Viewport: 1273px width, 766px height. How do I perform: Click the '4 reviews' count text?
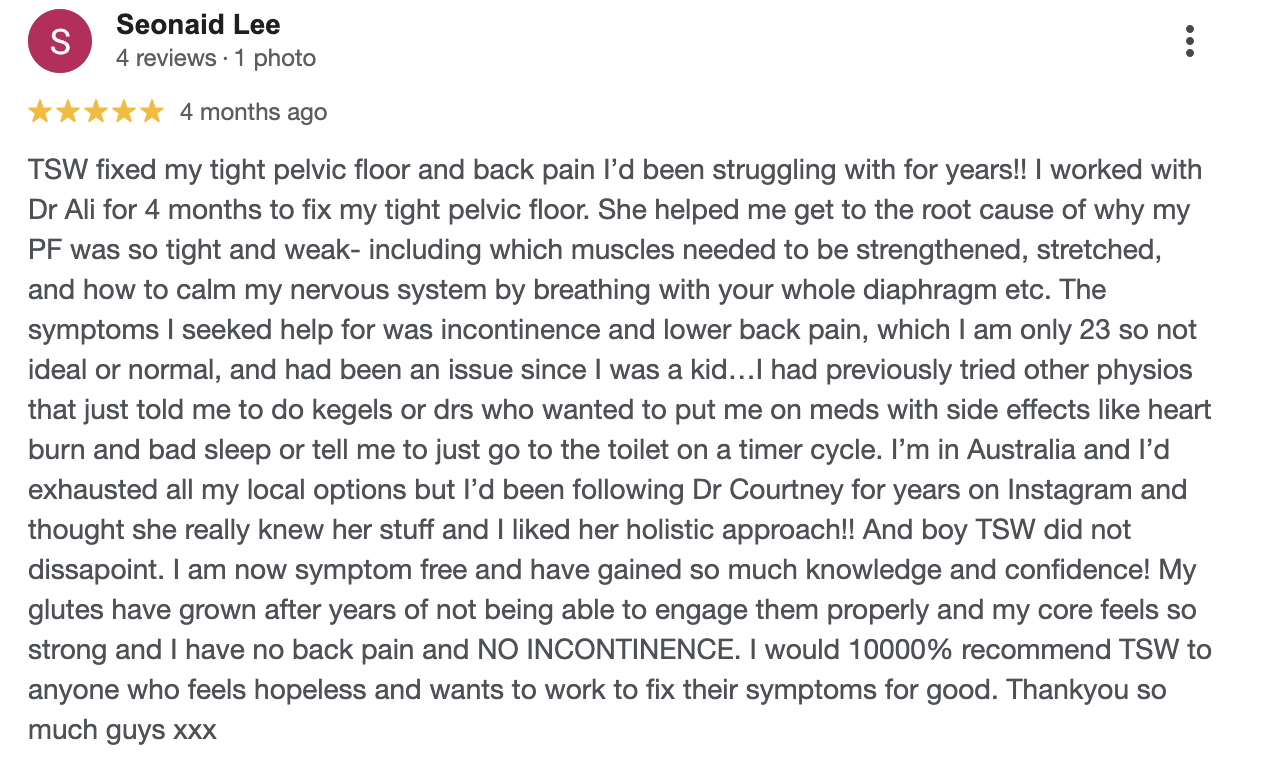pos(166,58)
